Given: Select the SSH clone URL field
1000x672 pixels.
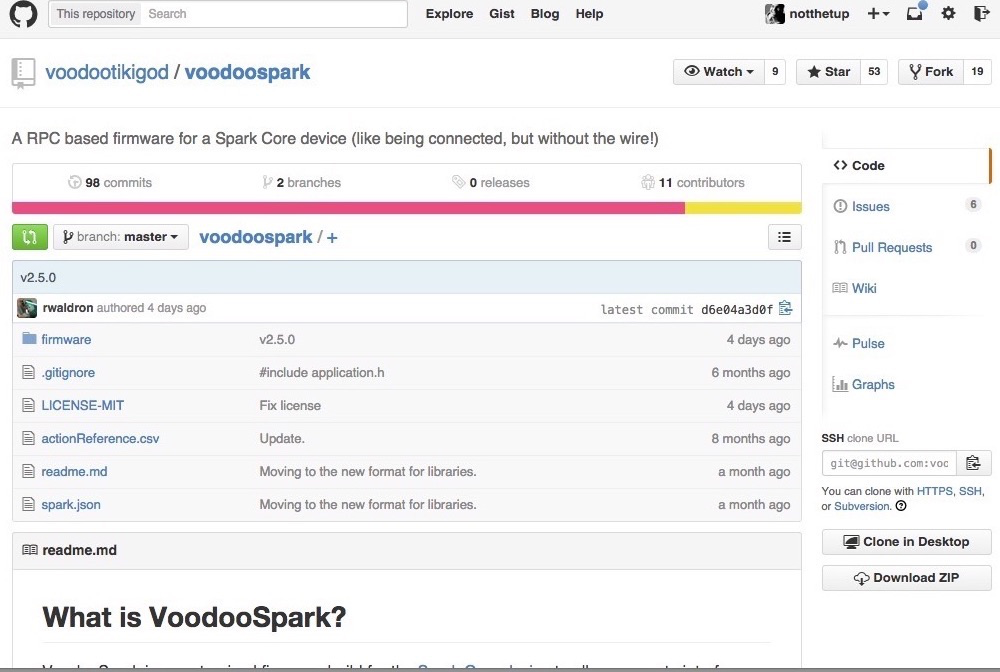Looking at the screenshot, I should click(889, 463).
